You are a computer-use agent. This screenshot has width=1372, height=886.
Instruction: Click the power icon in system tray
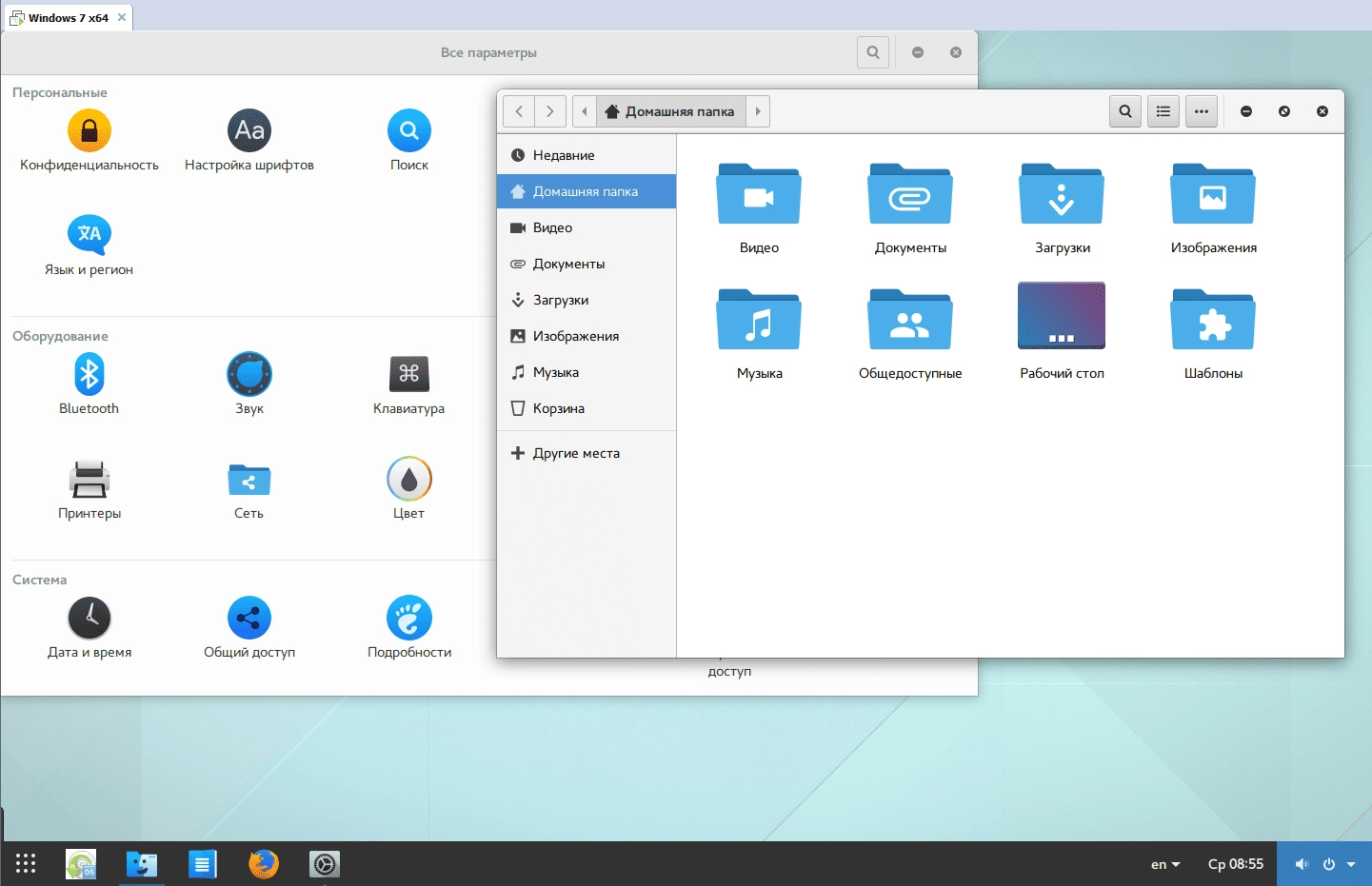[x=1329, y=864]
